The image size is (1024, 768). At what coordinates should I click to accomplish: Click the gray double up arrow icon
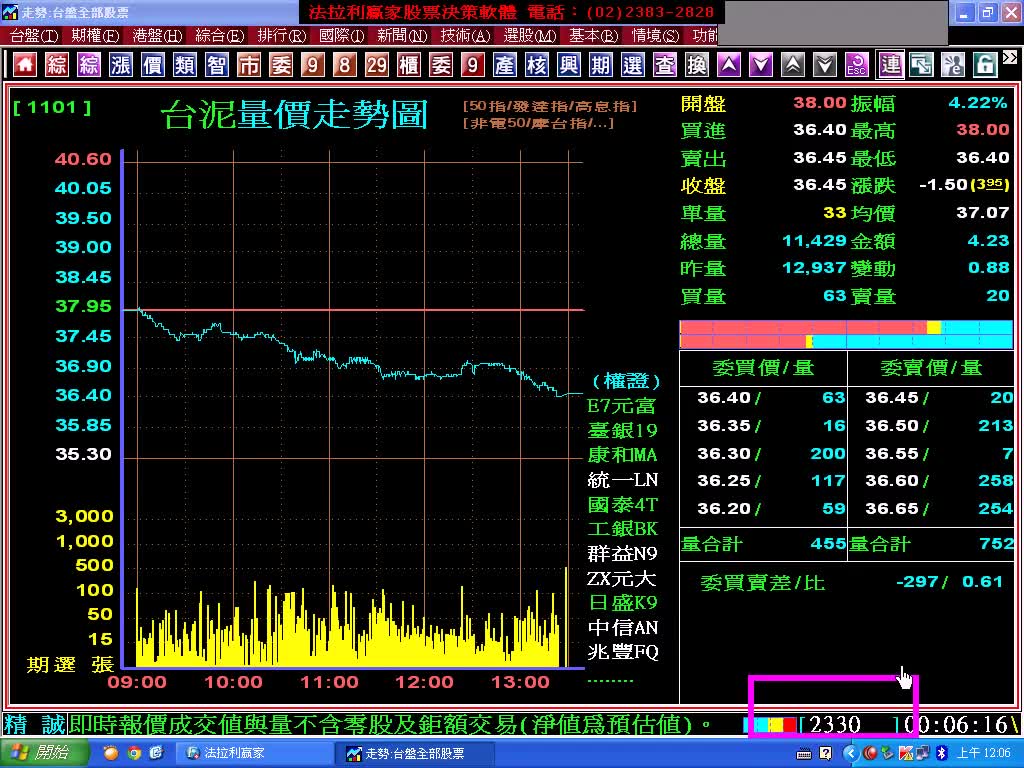pyautogui.click(x=793, y=65)
